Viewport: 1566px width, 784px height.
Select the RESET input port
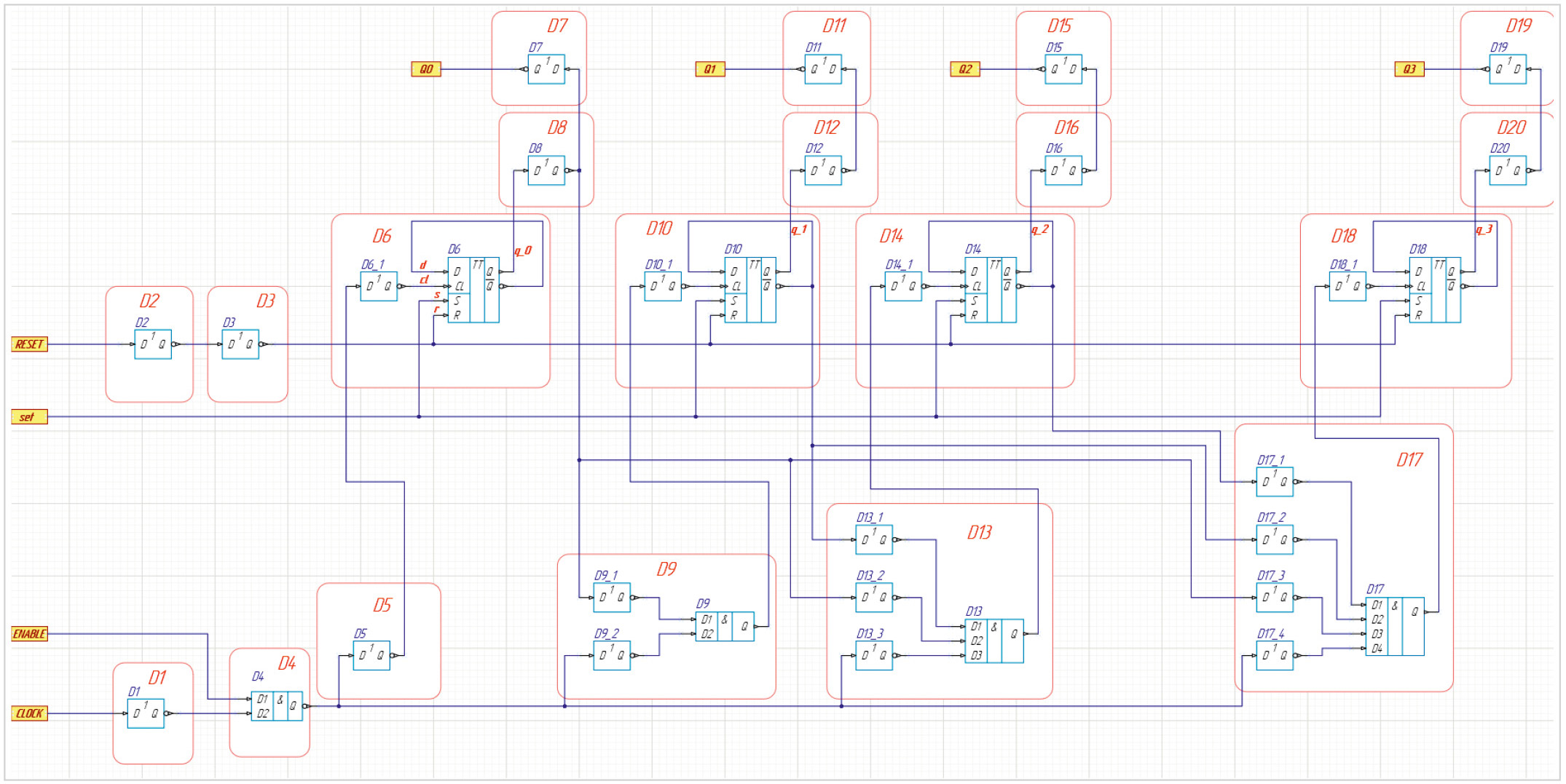tap(30, 344)
